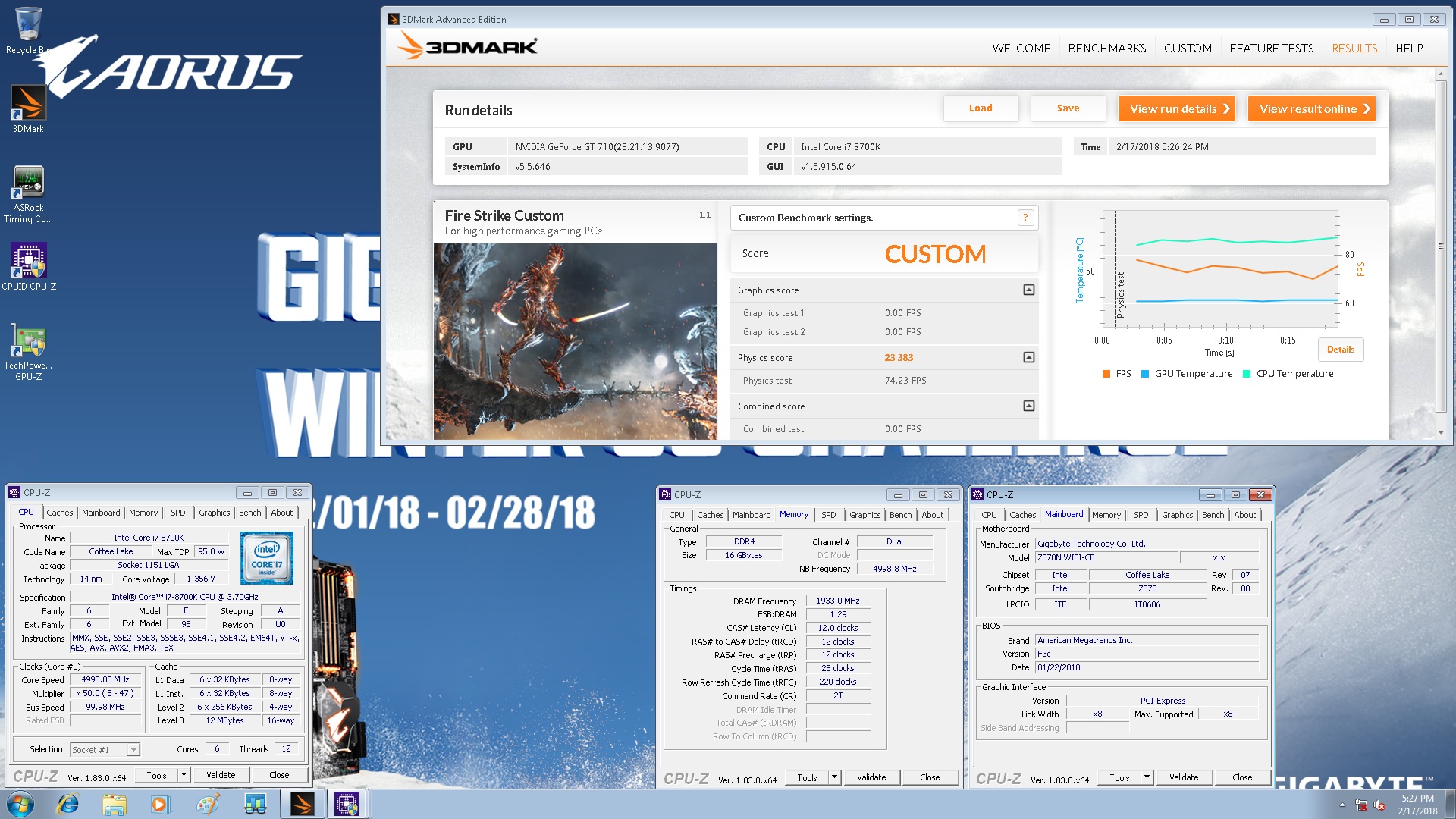The height and width of the screenshot is (819, 1456).
Task: Open the Tools dropdown arrow in the CPU-Z CPU window
Action: click(x=184, y=775)
